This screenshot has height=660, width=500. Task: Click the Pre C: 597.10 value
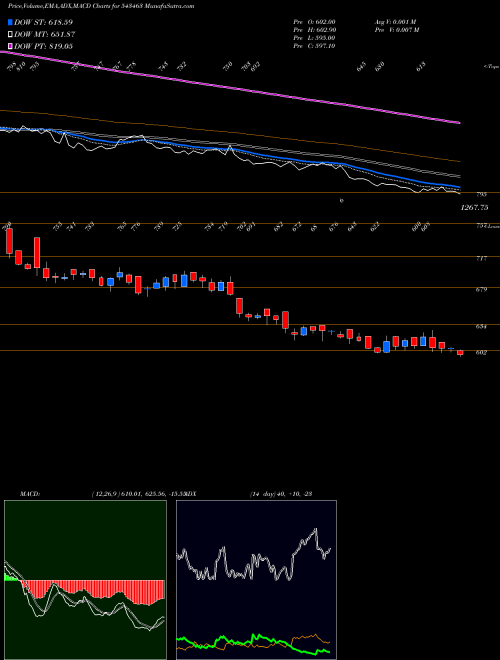(314, 46)
